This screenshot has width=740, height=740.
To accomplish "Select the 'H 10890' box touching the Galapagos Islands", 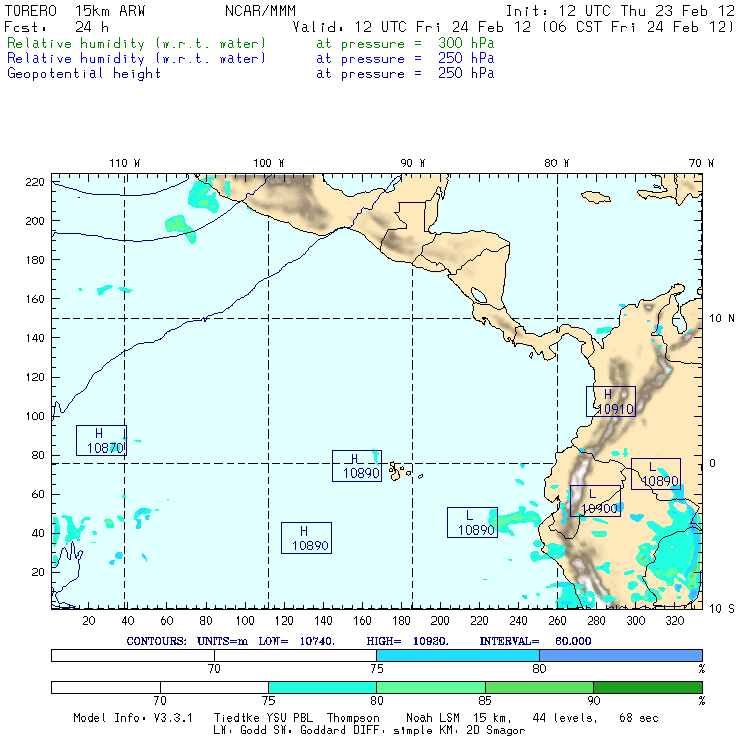I will tap(357, 466).
